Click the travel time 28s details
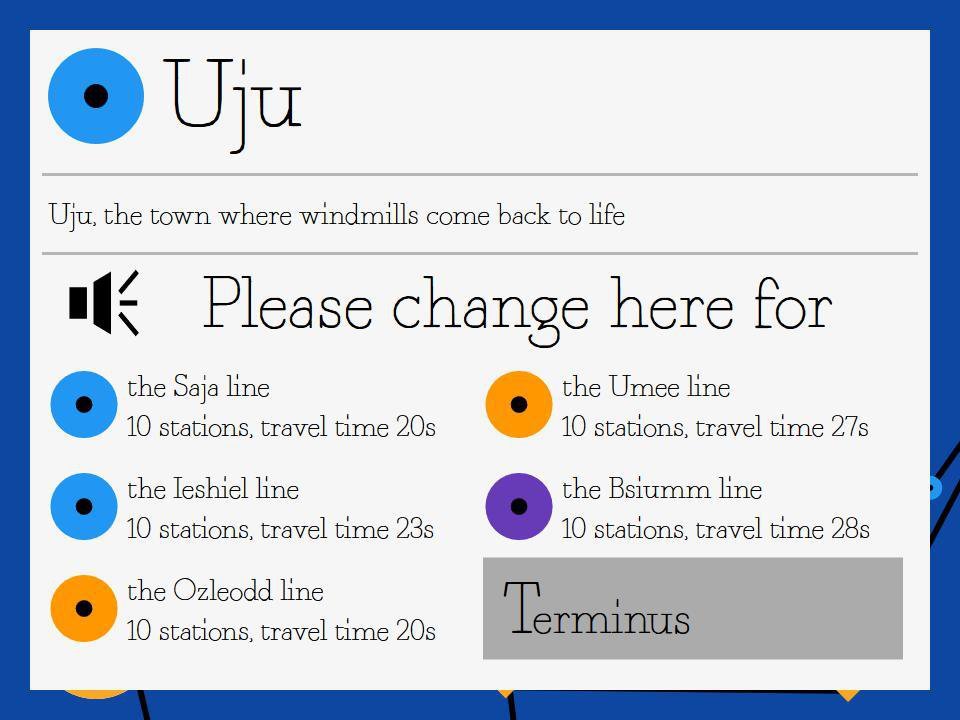The image size is (960, 720). (715, 529)
